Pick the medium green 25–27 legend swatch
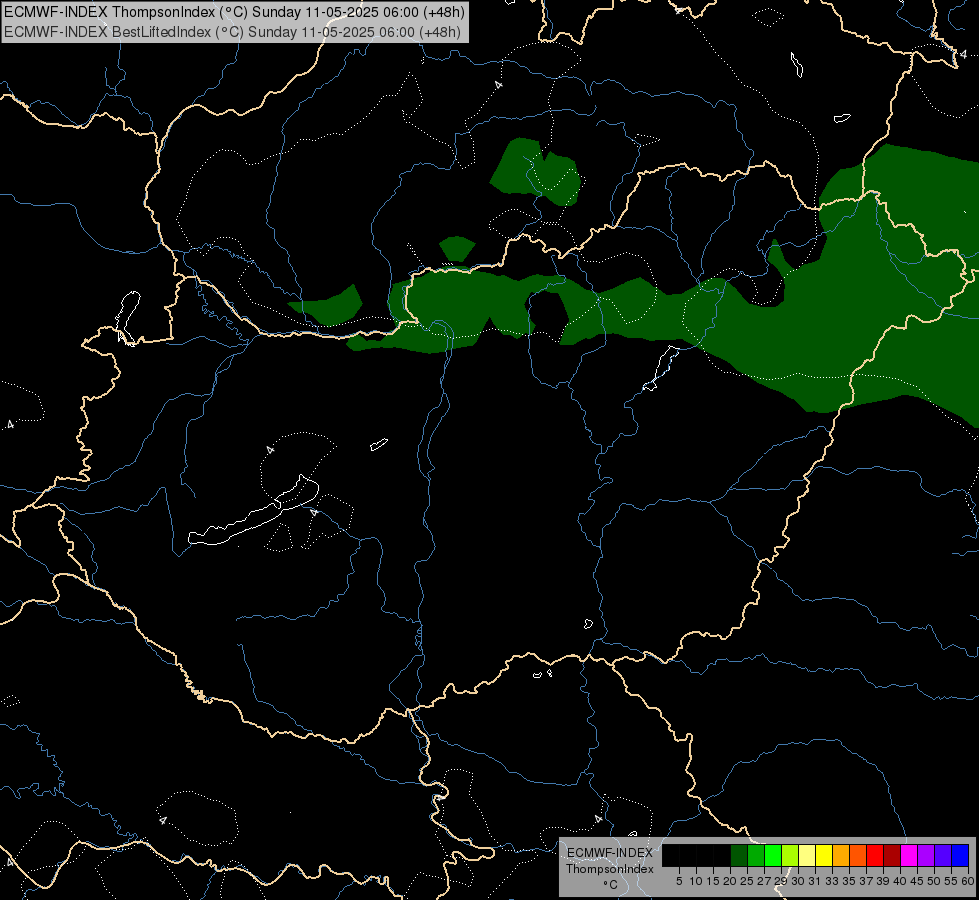 (x=756, y=855)
